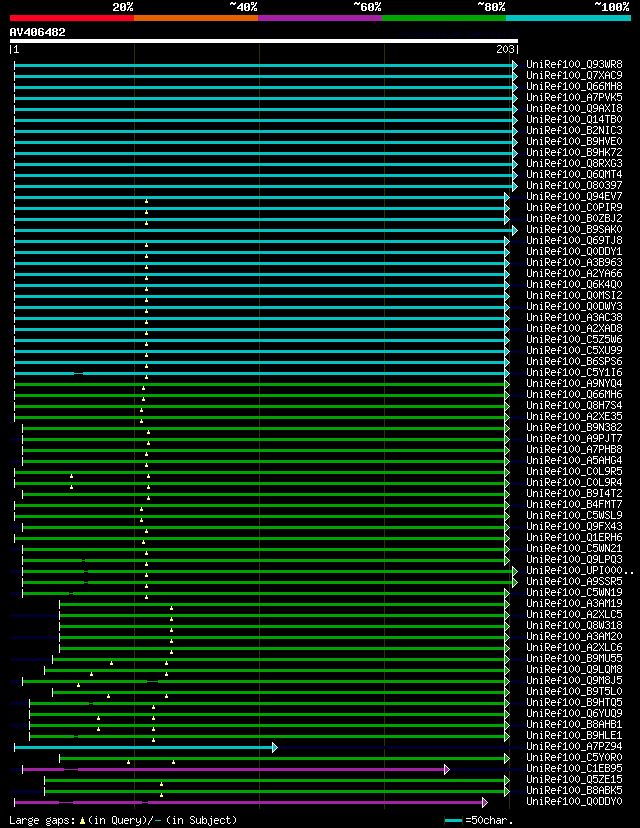This screenshot has width=640, height=828.
Task: Click the UniRef100_Q93WR8 hit label
Action: tap(574, 64)
